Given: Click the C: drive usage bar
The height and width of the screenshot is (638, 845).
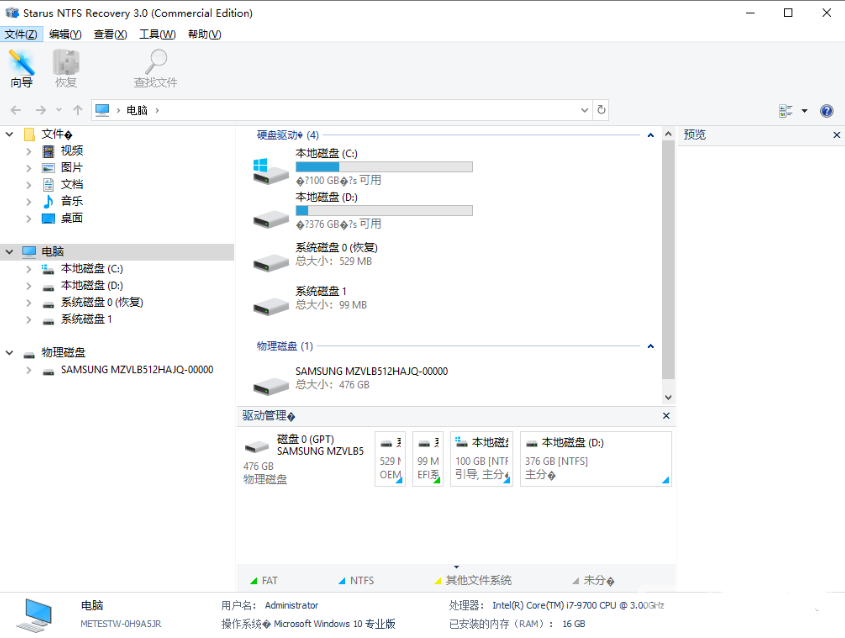Looking at the screenshot, I should tap(384, 167).
